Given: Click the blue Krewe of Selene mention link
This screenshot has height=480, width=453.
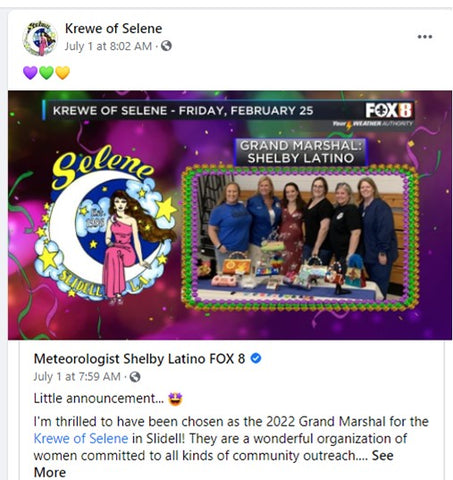Looking at the screenshot, I should tap(81, 438).
